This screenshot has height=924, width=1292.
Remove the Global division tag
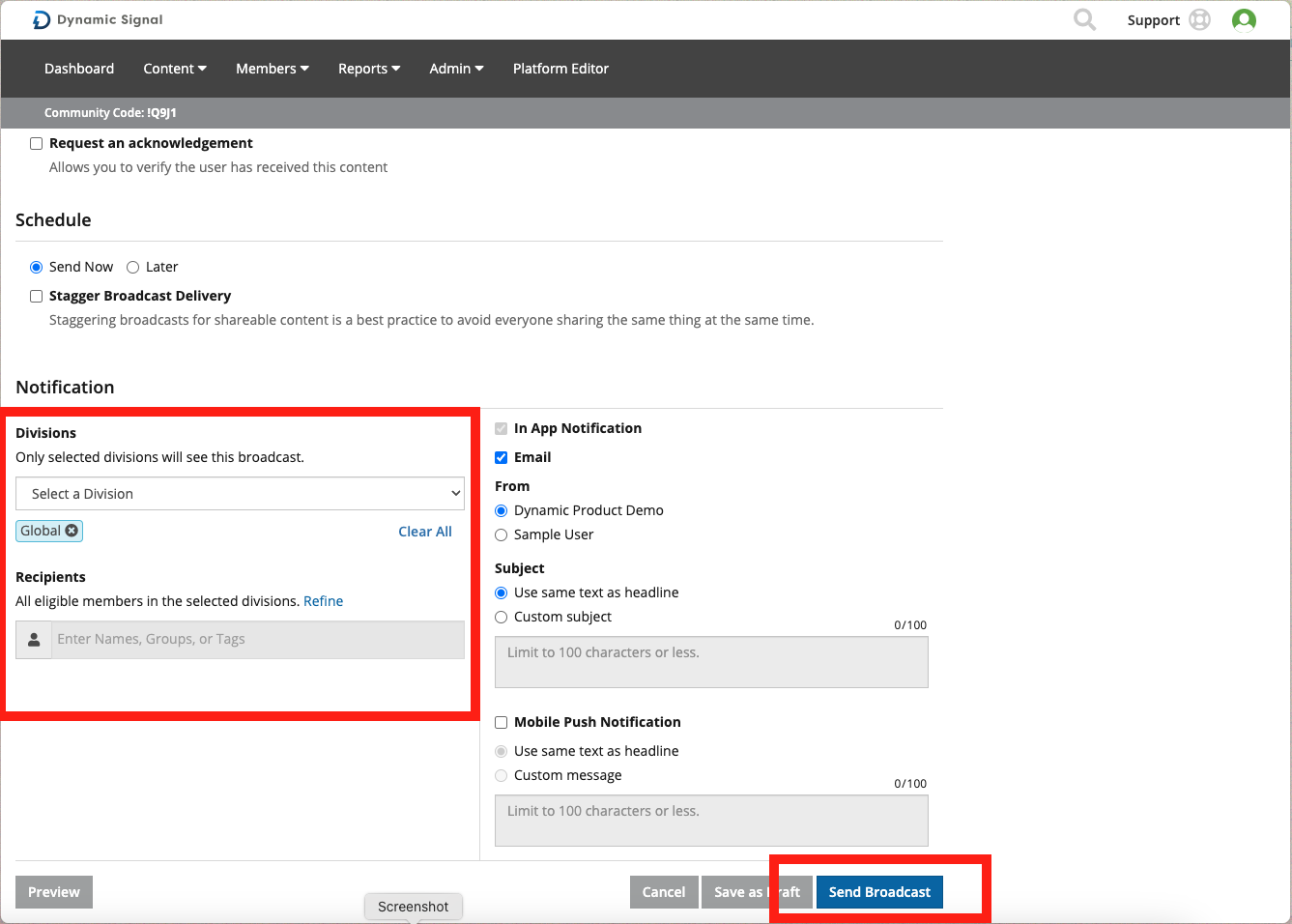[72, 531]
